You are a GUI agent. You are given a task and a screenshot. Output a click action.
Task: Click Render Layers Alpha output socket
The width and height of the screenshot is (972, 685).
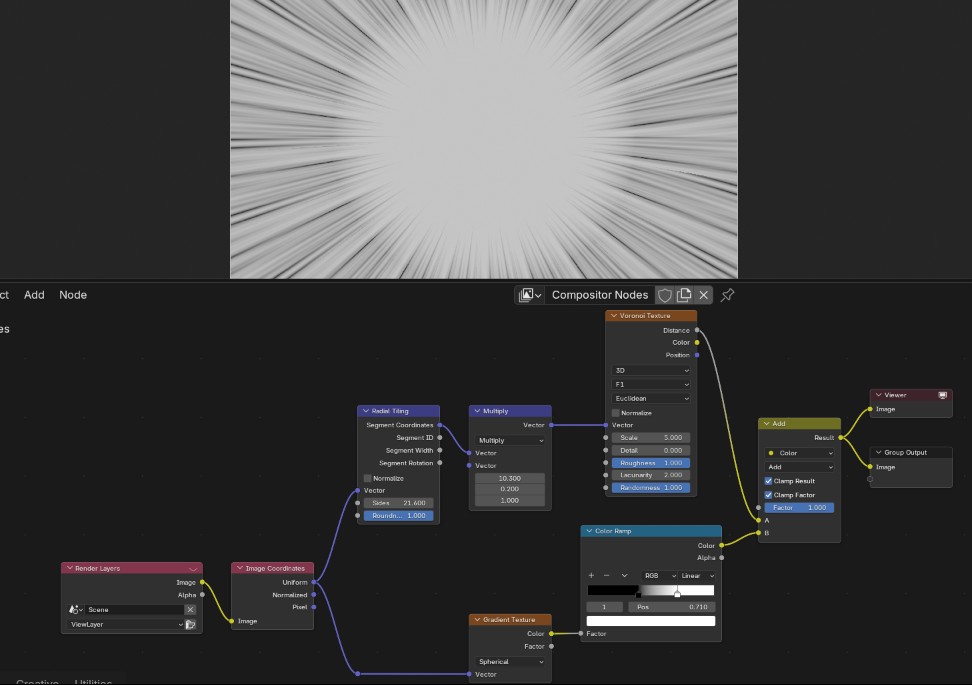(x=202, y=595)
